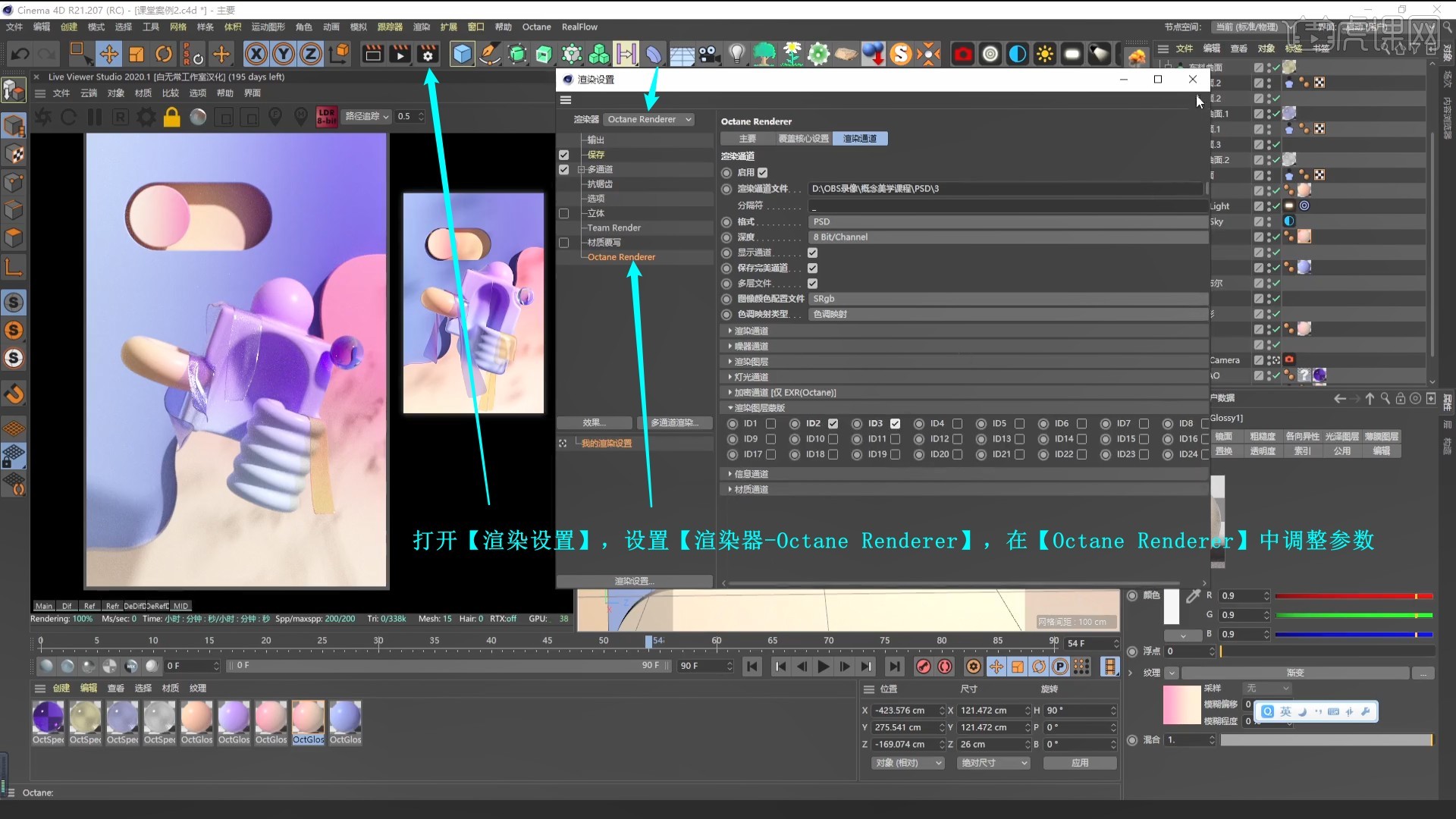Switch to the 覆盖核心设置 tab

[803, 139]
